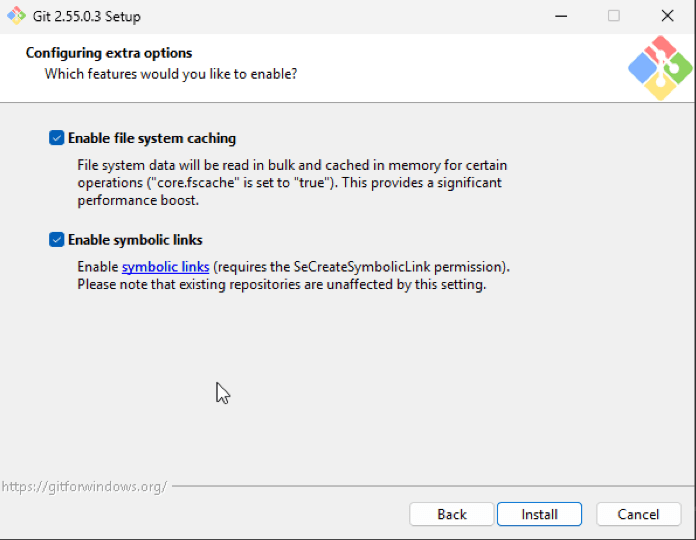Click the Git icon in the title bar
The height and width of the screenshot is (540, 696).
click(16, 16)
